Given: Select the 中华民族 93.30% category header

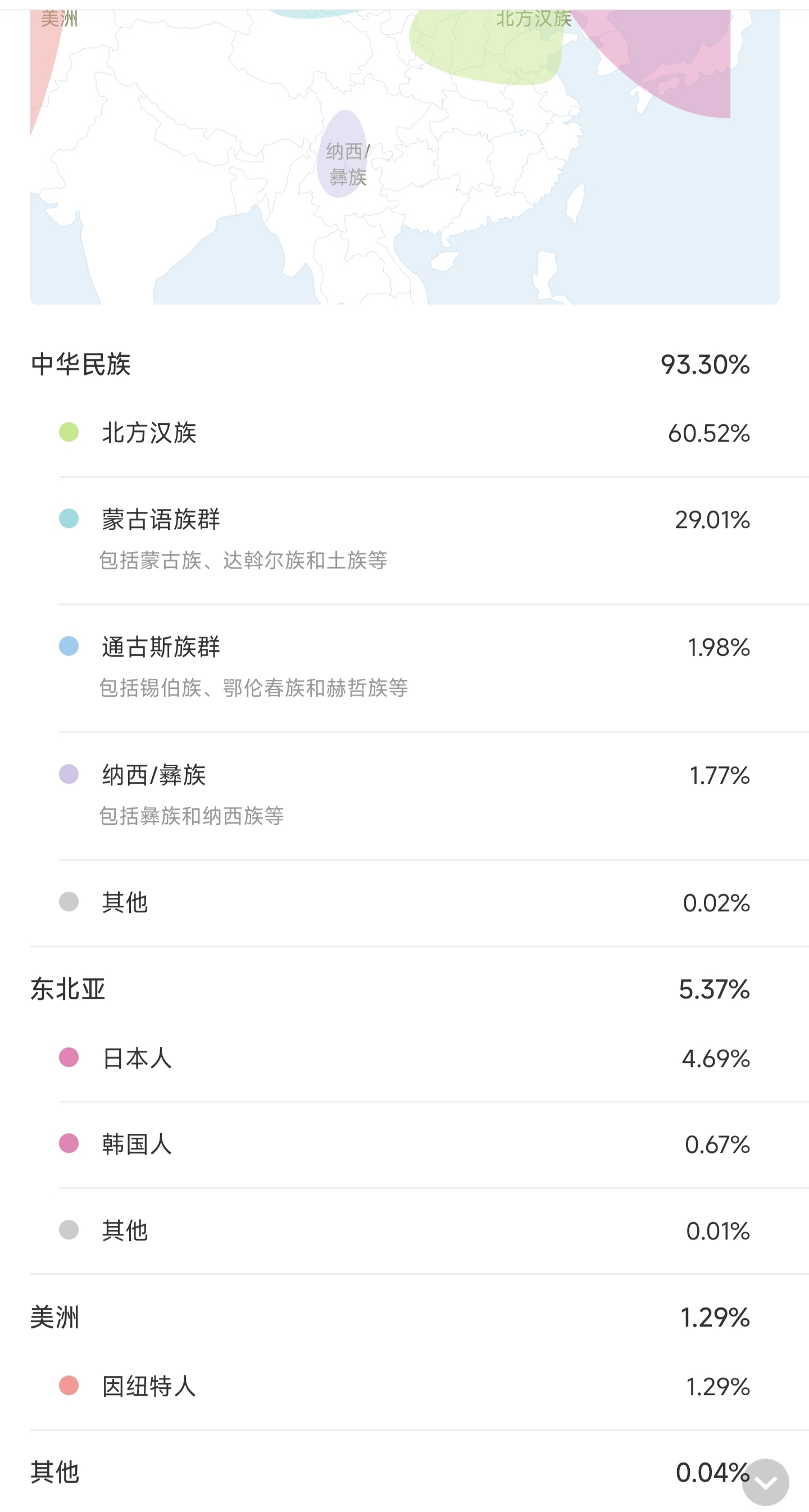Looking at the screenshot, I should [x=390, y=364].
